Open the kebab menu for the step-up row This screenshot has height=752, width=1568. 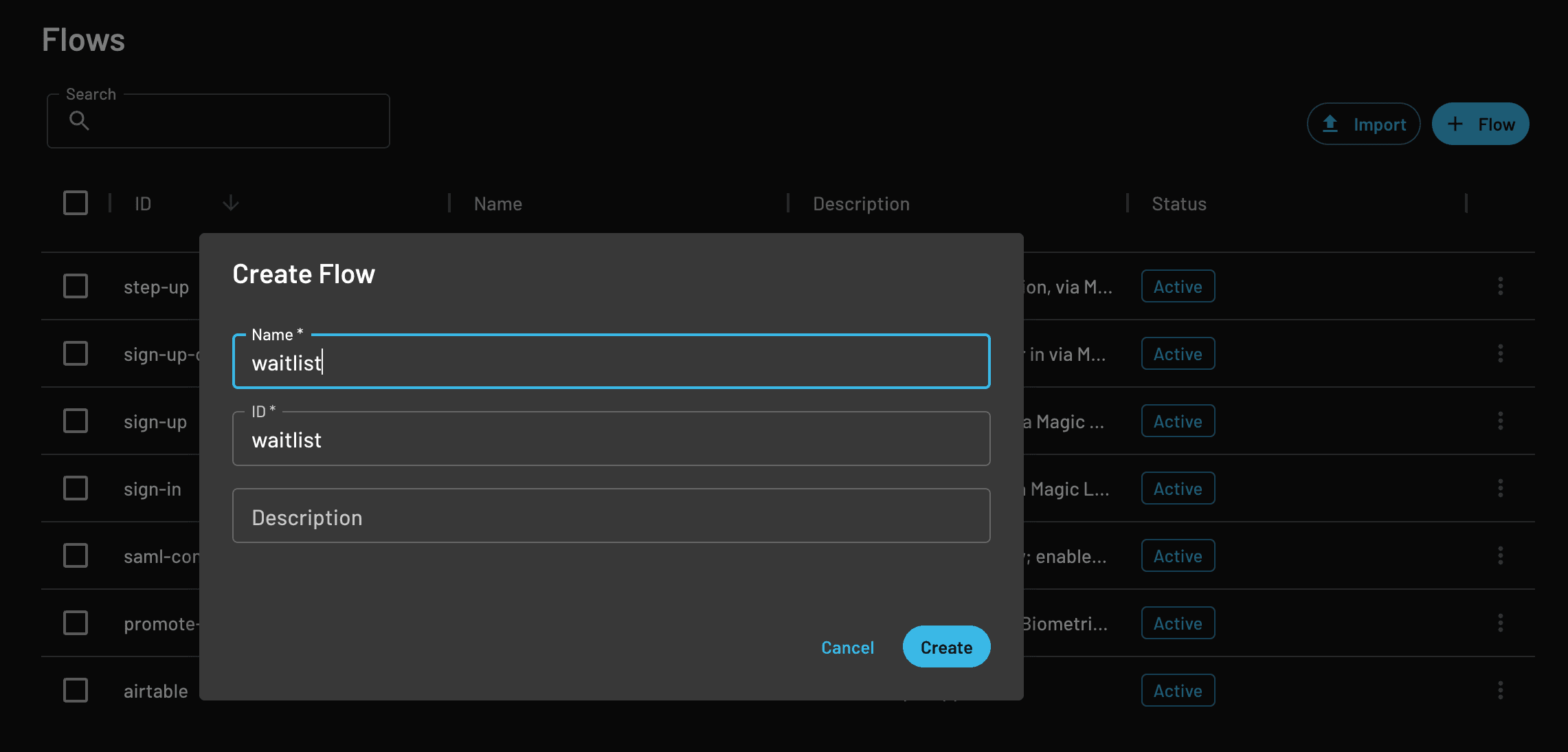1501,286
